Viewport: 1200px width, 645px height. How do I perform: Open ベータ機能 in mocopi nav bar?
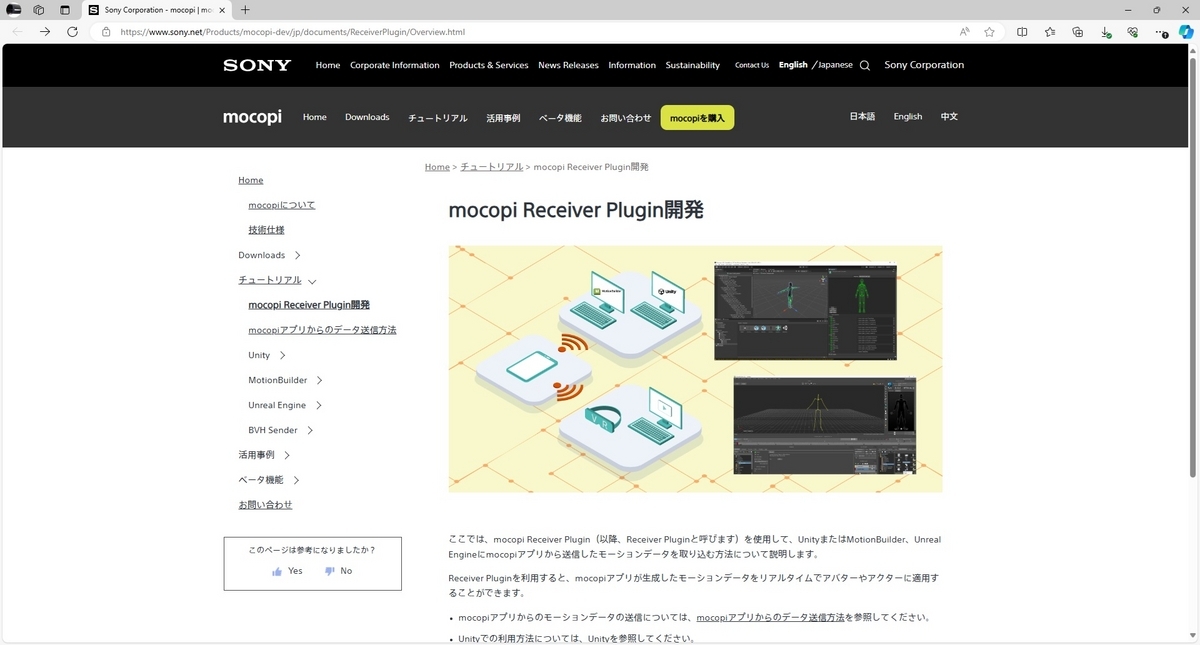pyautogui.click(x=560, y=118)
